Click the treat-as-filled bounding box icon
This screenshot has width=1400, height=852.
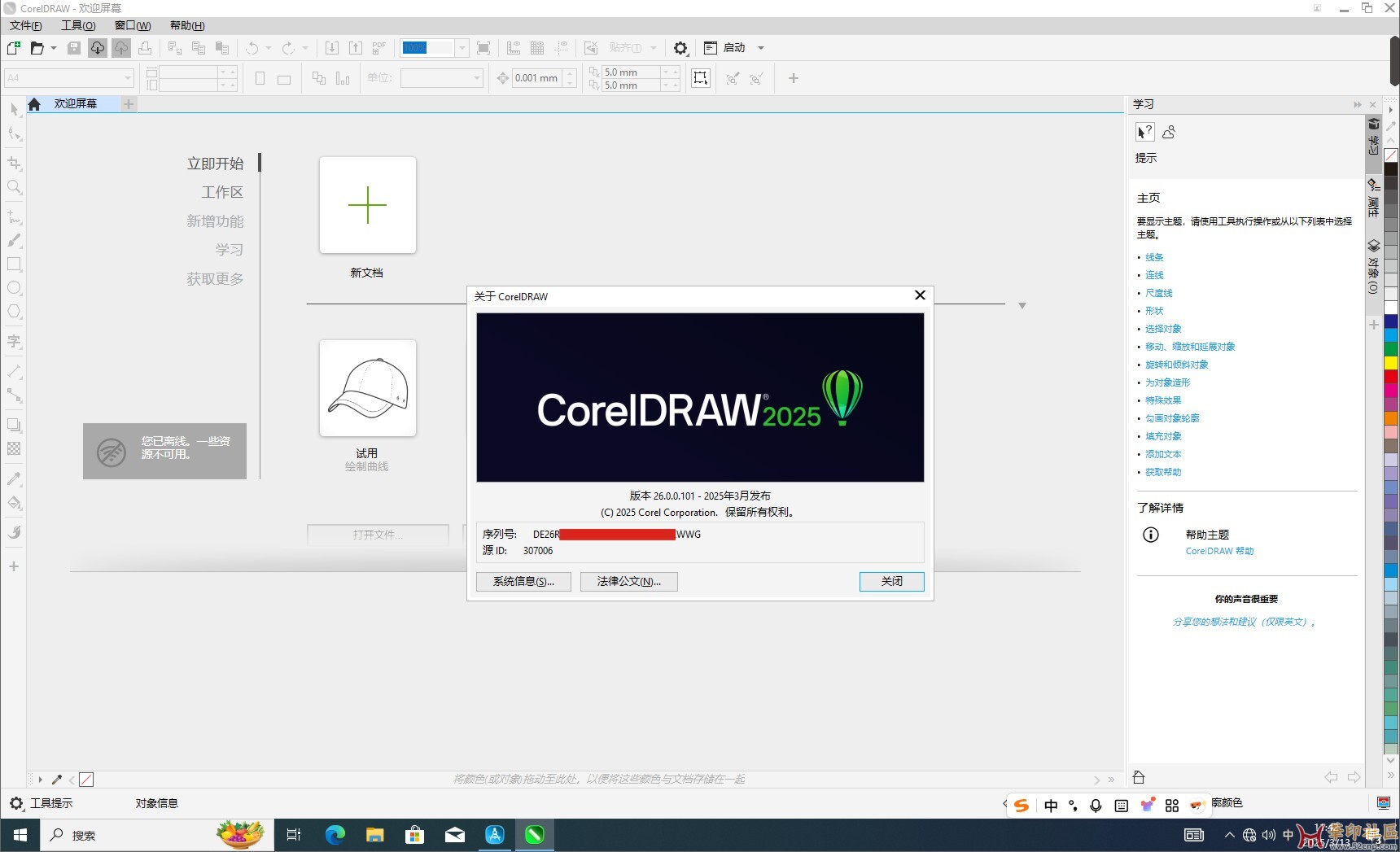[x=700, y=78]
